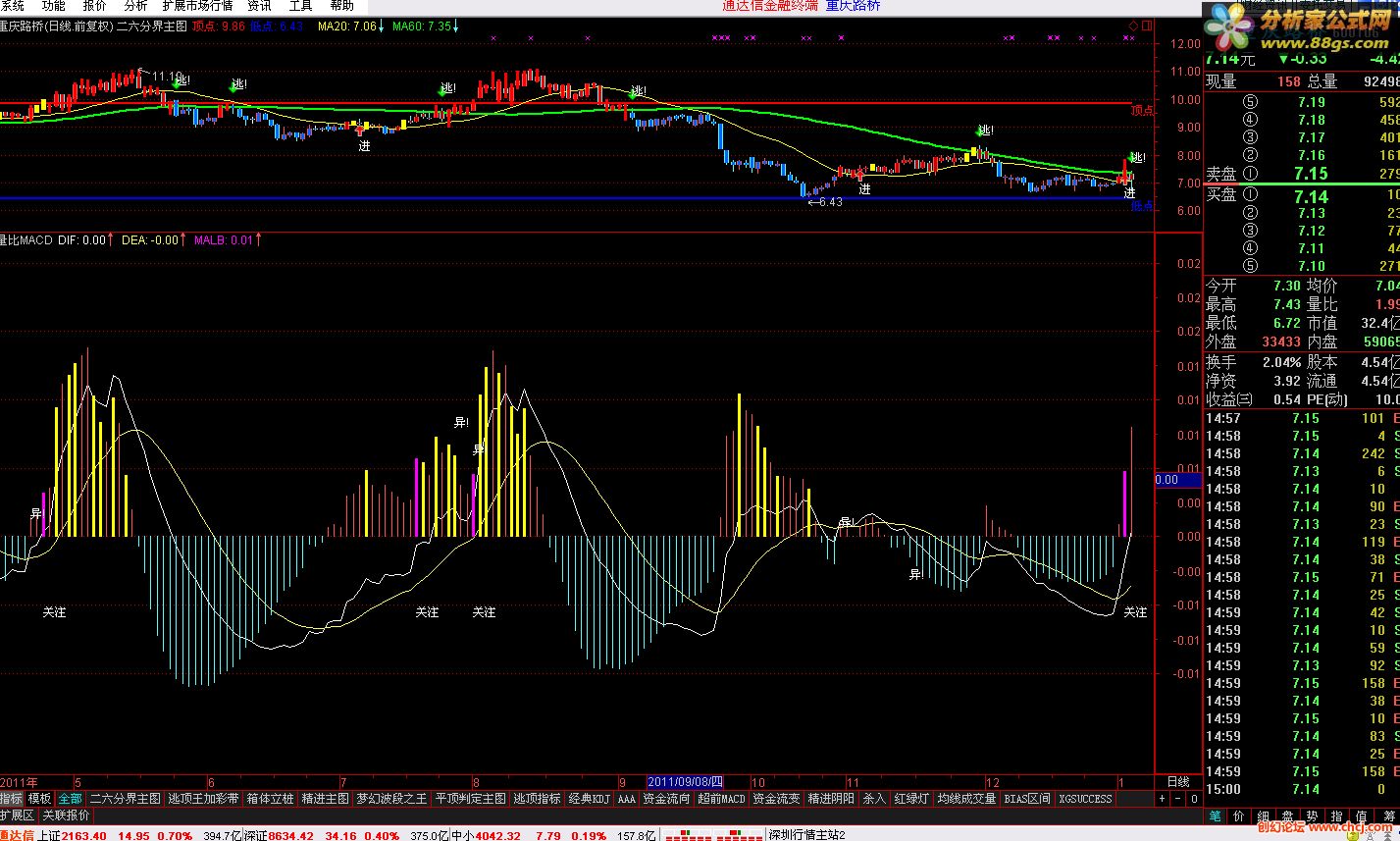Open the 价 price tab in the quote panel
This screenshot has height=841, width=1400.
click(x=1239, y=816)
